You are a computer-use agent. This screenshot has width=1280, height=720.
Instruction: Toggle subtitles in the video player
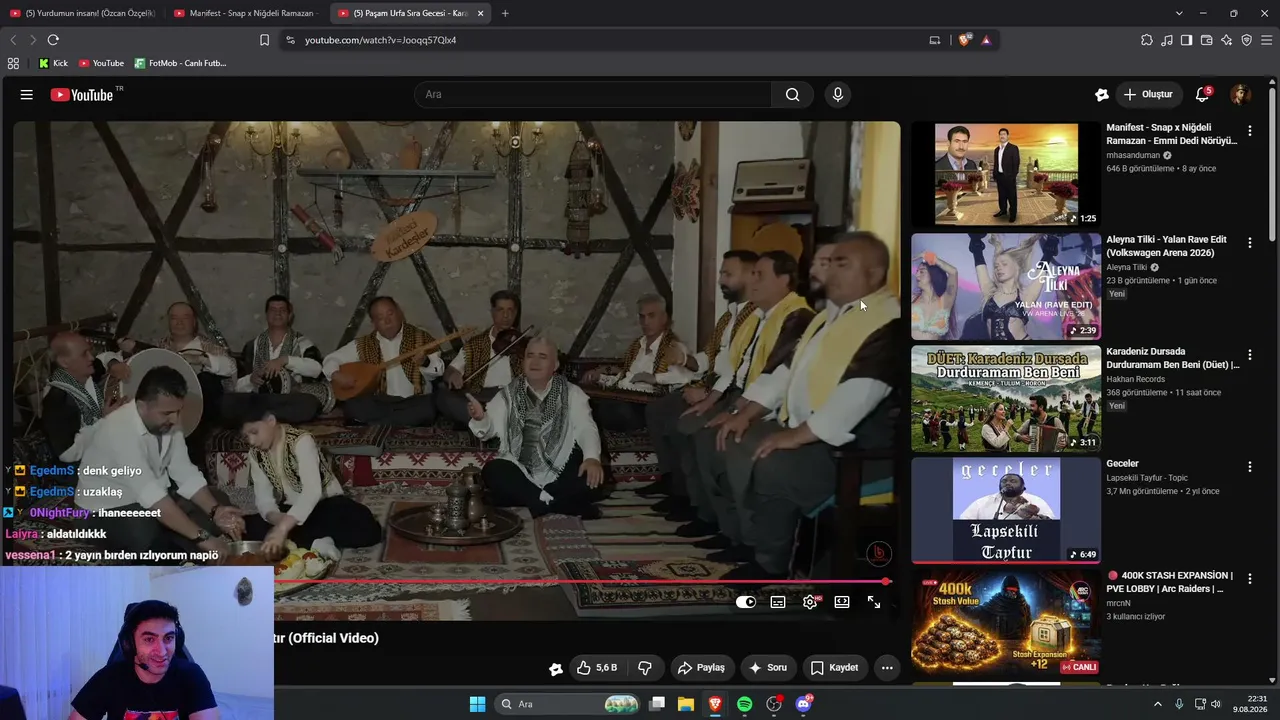778,602
